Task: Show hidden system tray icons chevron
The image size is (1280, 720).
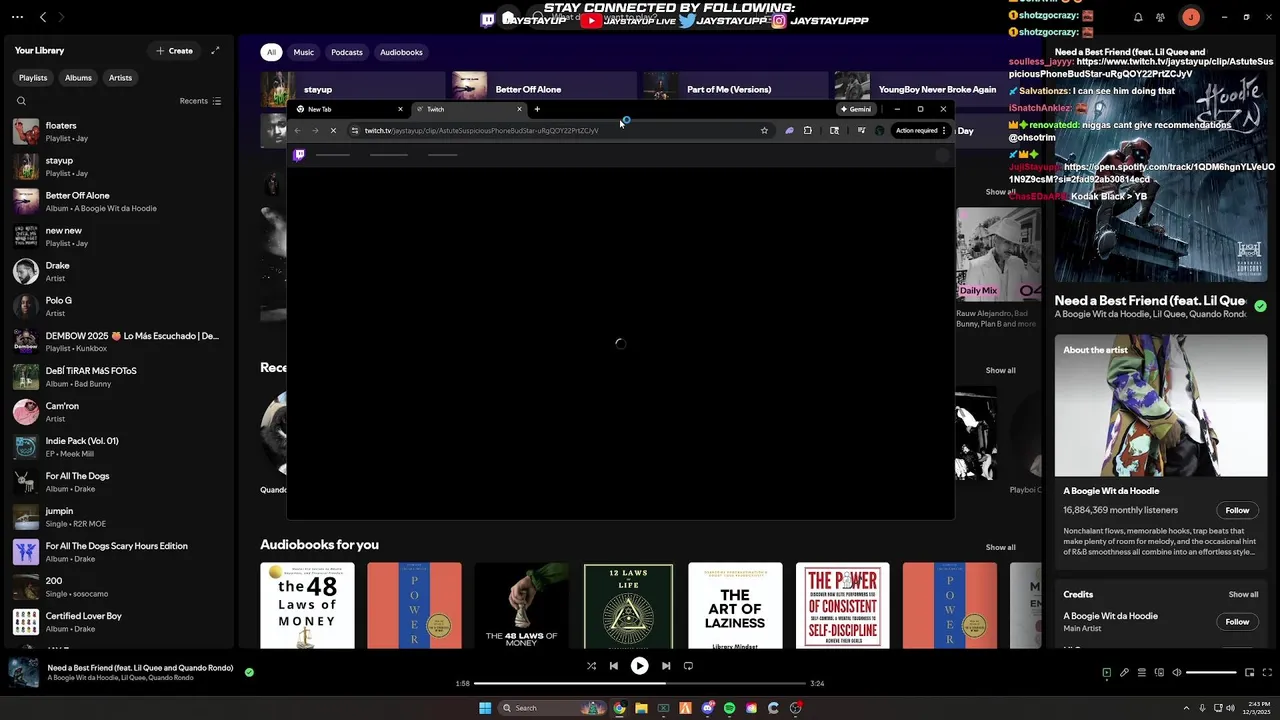Action: (x=1186, y=708)
